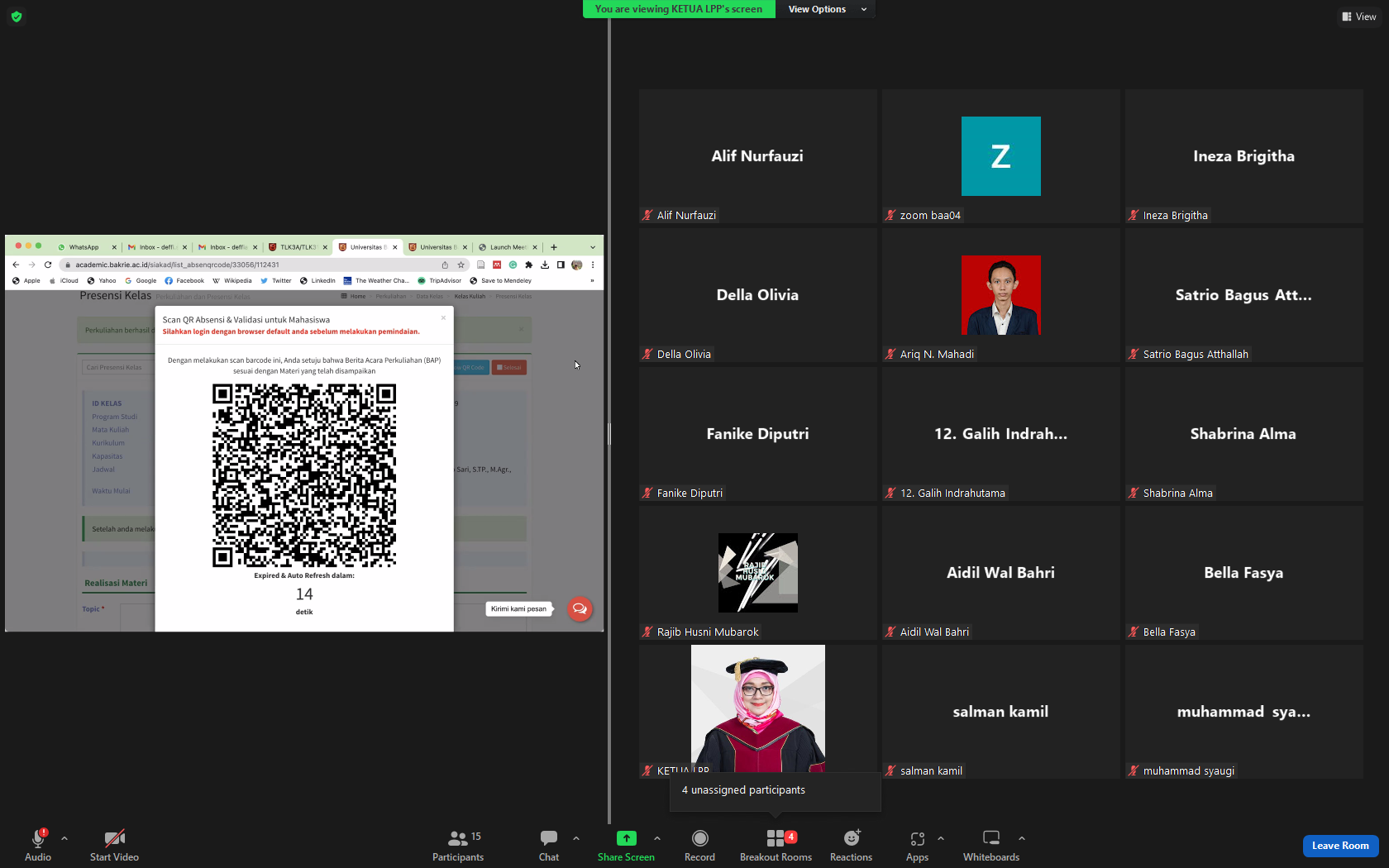Expand the Chat options caret
Viewport: 1389px width, 868px height.
click(x=576, y=838)
